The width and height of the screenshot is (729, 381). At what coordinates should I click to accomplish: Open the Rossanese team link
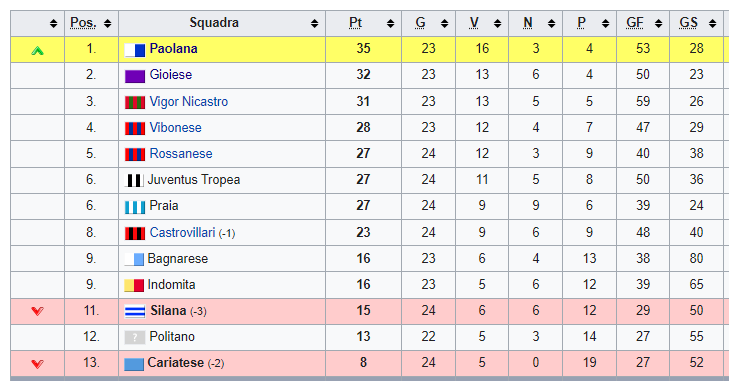click(181, 154)
